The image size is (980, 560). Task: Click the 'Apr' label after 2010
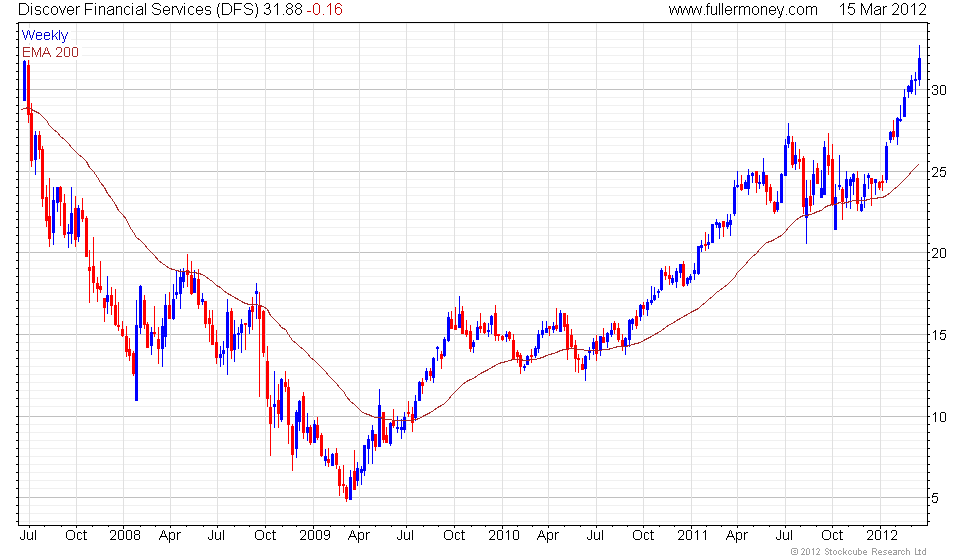548,536
